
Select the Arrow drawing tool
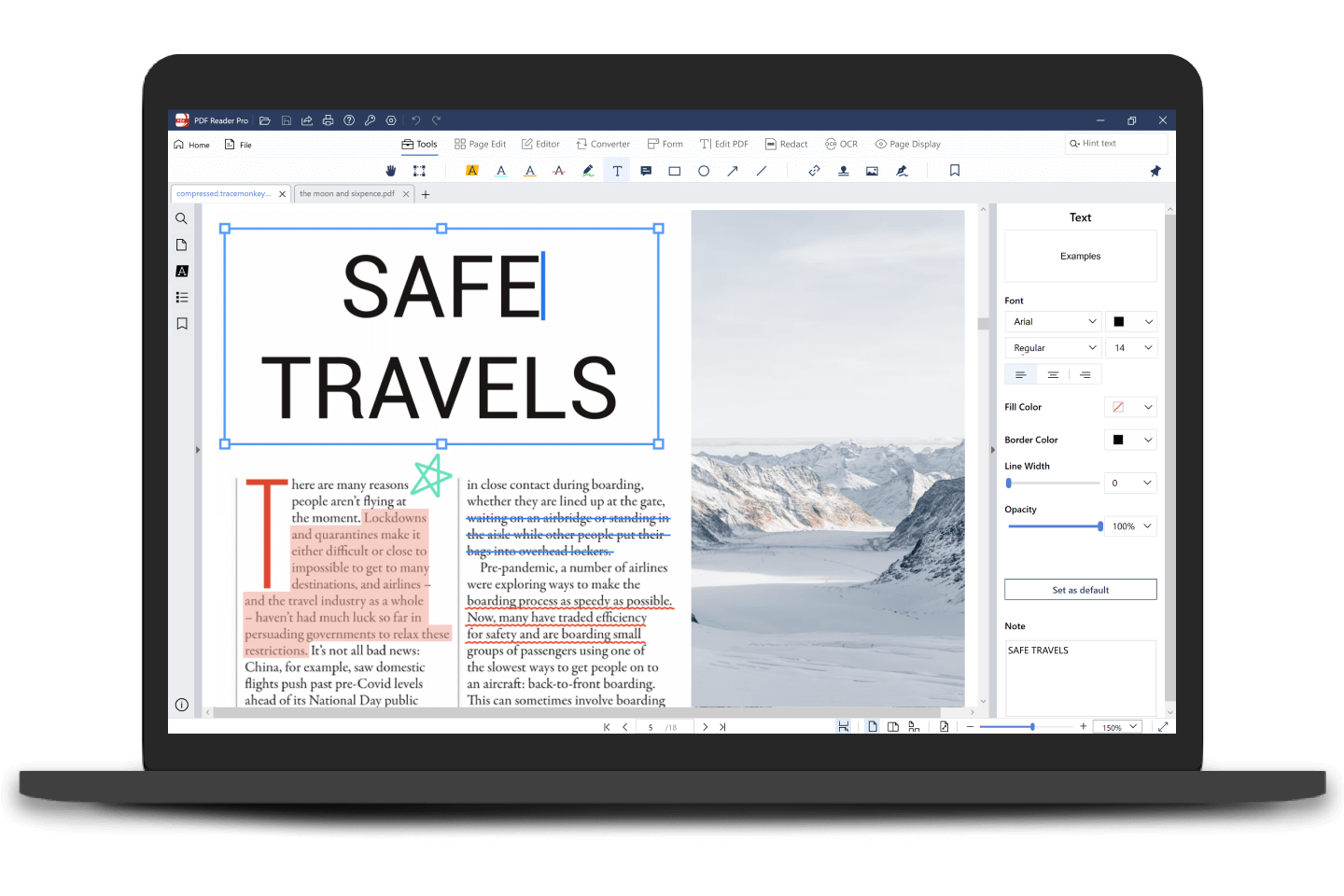coord(733,171)
